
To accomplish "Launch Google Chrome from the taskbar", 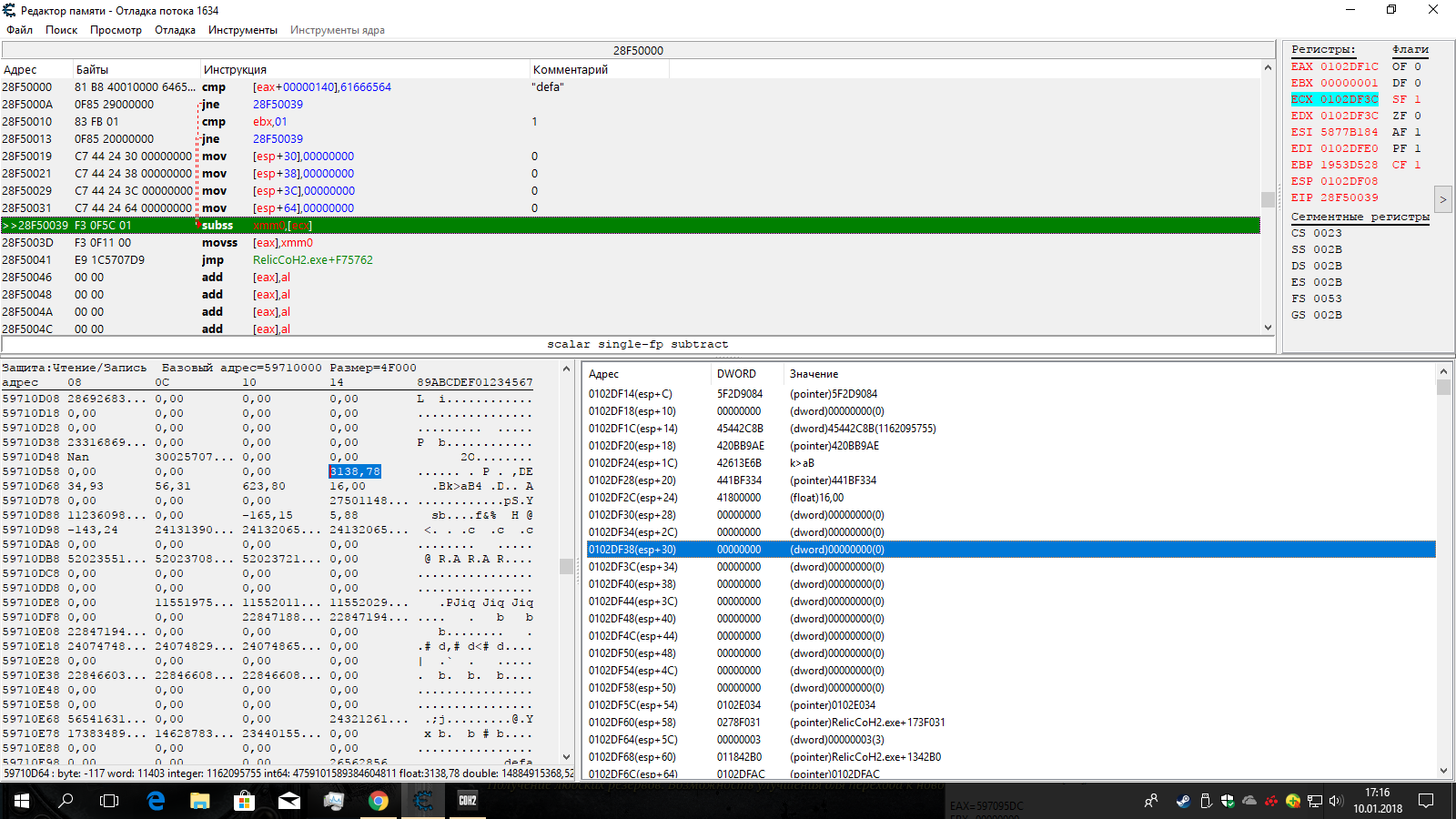I will 379,801.
